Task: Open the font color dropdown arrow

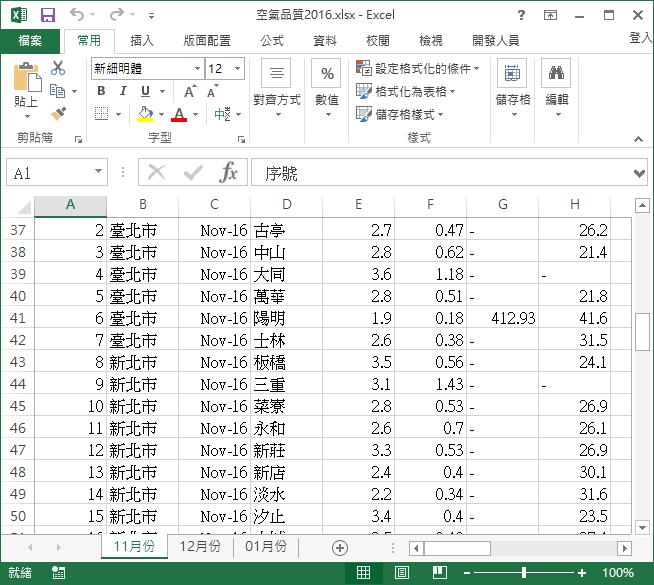Action: 196,114
